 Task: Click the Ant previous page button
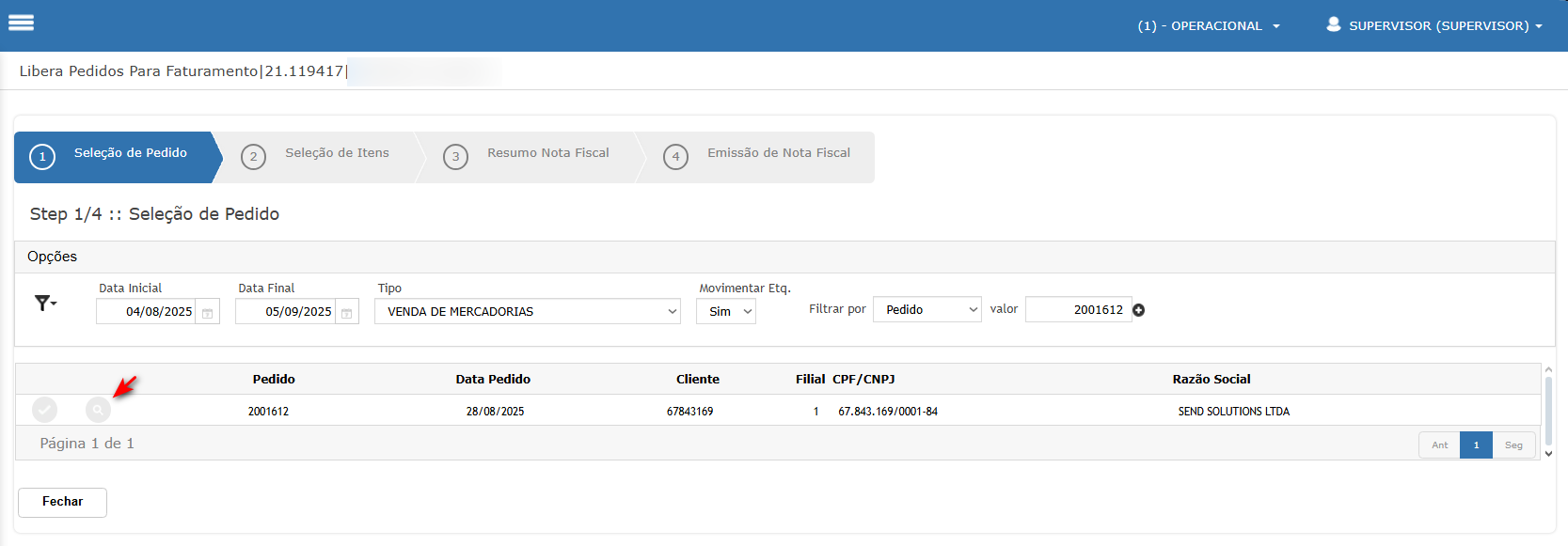click(x=1439, y=445)
